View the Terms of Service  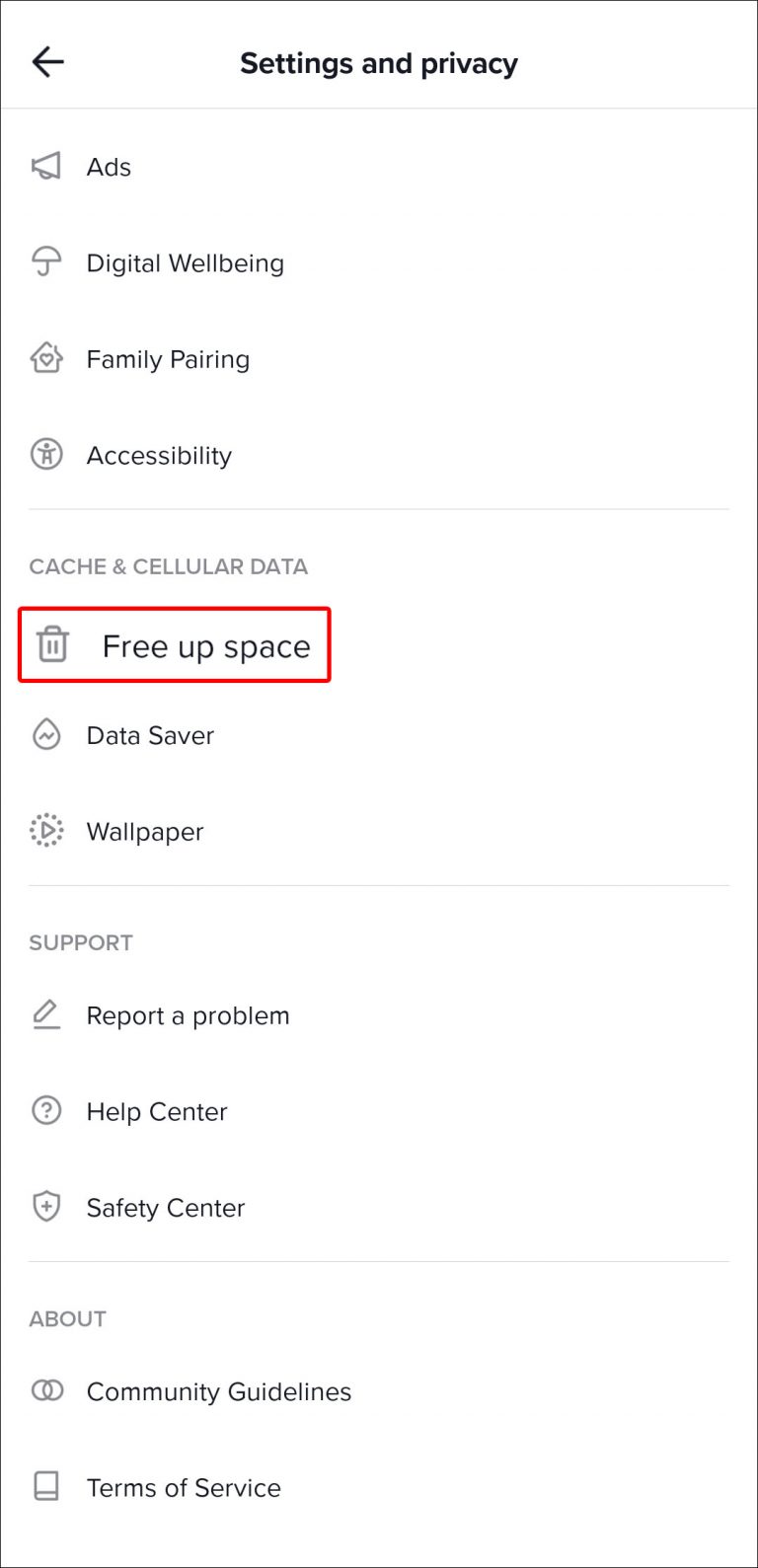(x=379, y=1487)
